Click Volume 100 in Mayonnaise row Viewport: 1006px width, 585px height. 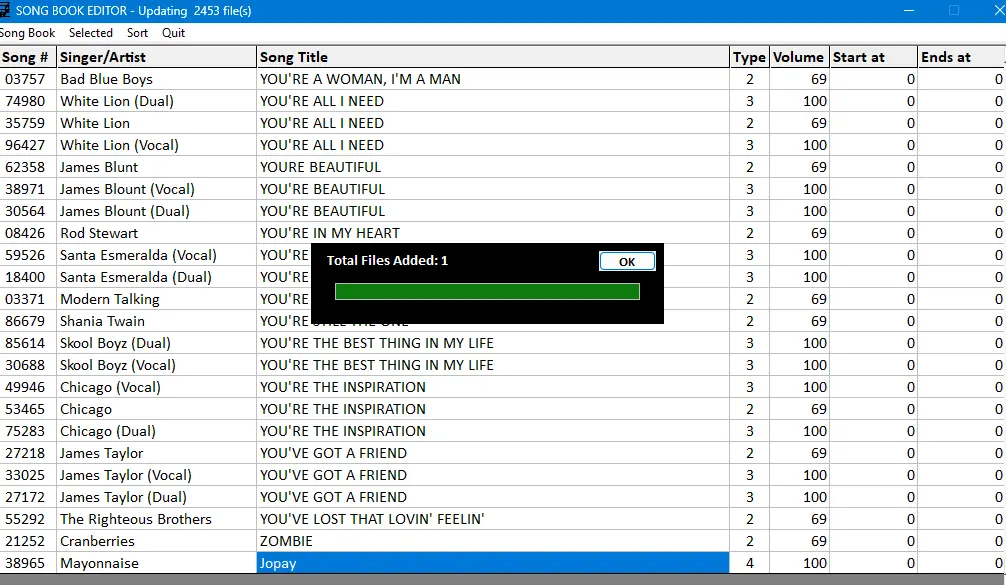pos(799,563)
